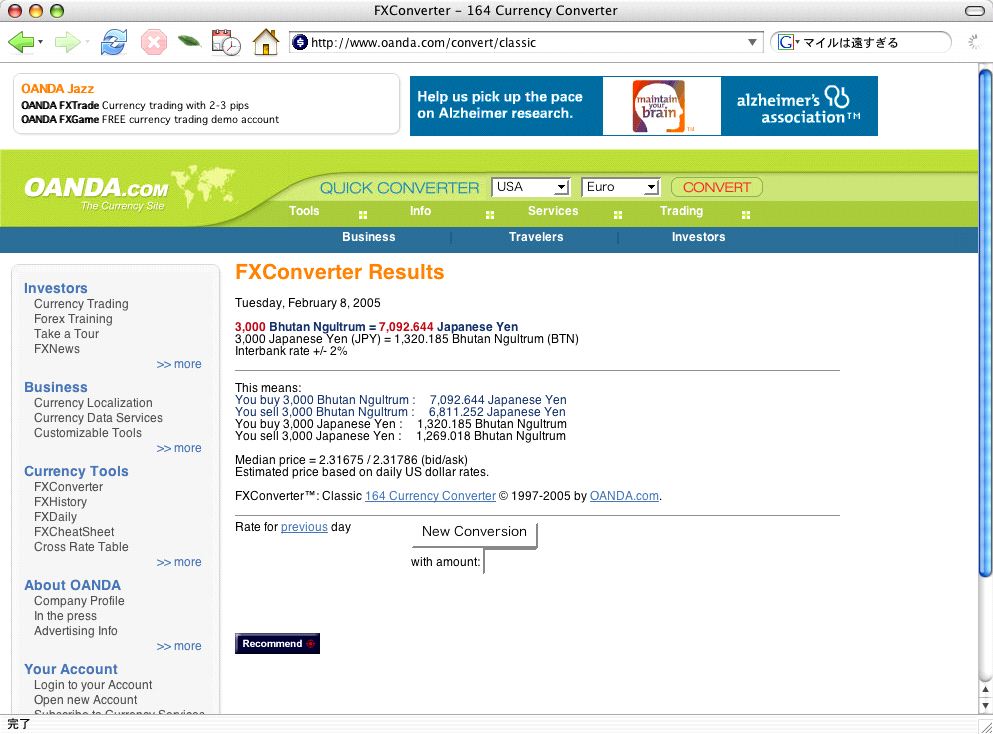Screen dimensions: 993x734
Task: Open FXHistory sidebar link
Action: point(60,502)
